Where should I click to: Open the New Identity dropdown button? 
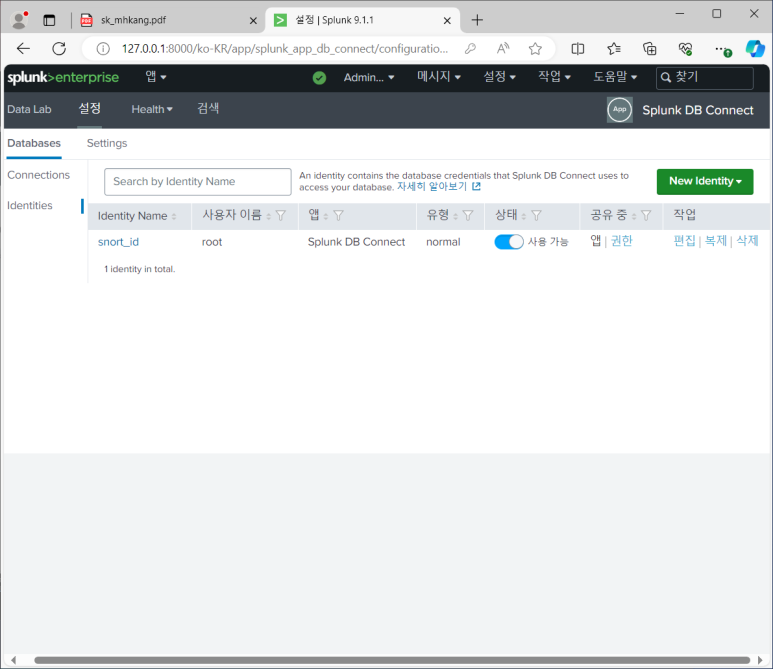(705, 181)
